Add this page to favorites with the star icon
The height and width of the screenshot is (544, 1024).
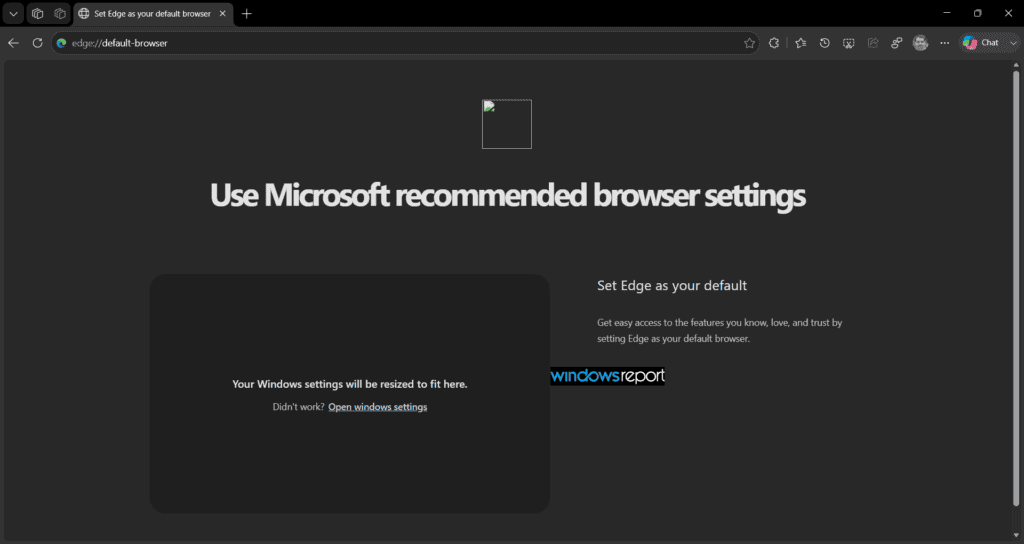(749, 43)
